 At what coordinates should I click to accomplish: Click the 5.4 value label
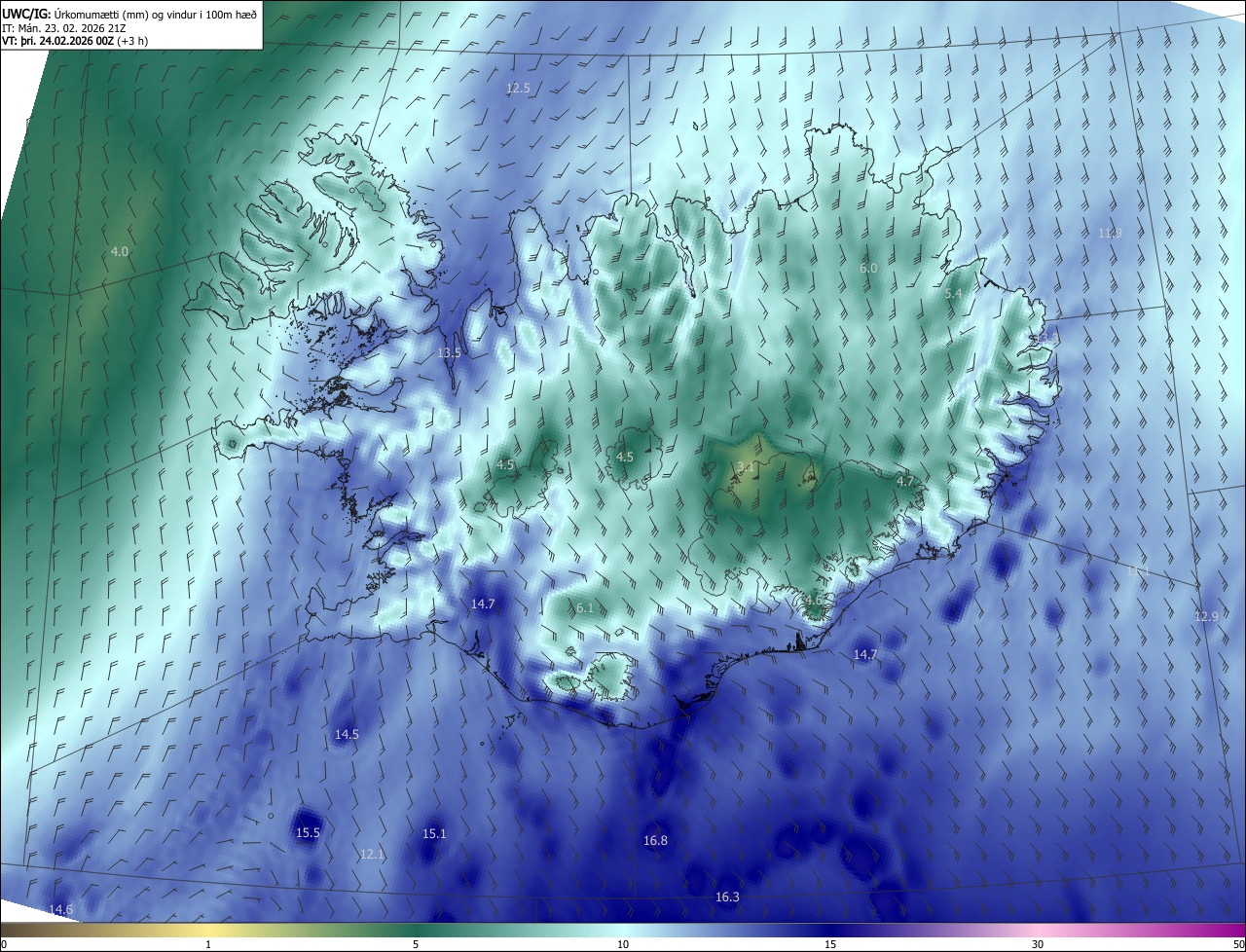953,293
